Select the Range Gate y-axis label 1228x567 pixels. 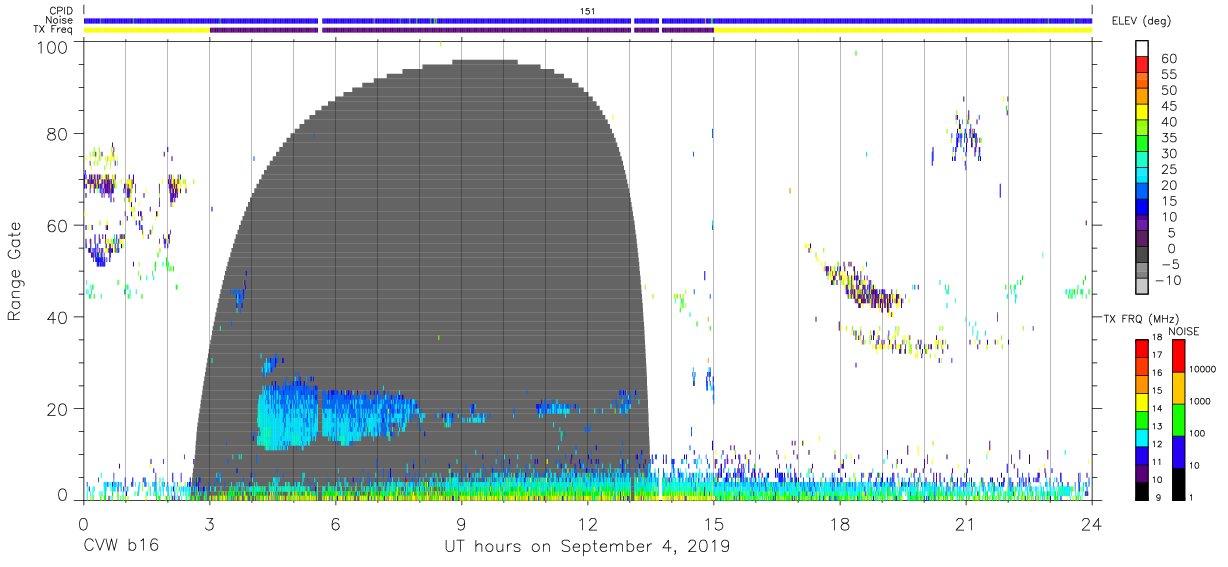click(16, 272)
